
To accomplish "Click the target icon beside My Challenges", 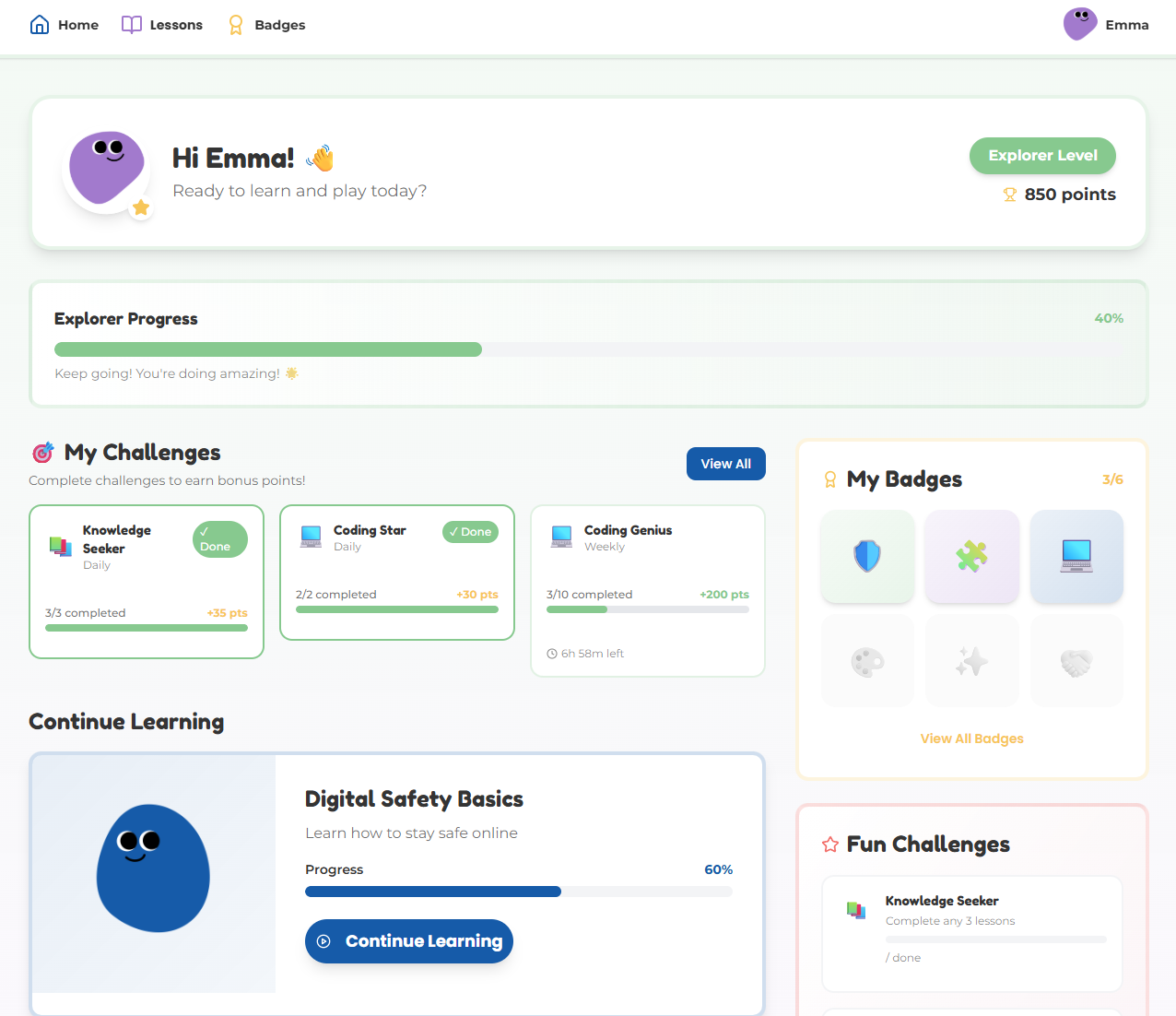I will point(41,452).
